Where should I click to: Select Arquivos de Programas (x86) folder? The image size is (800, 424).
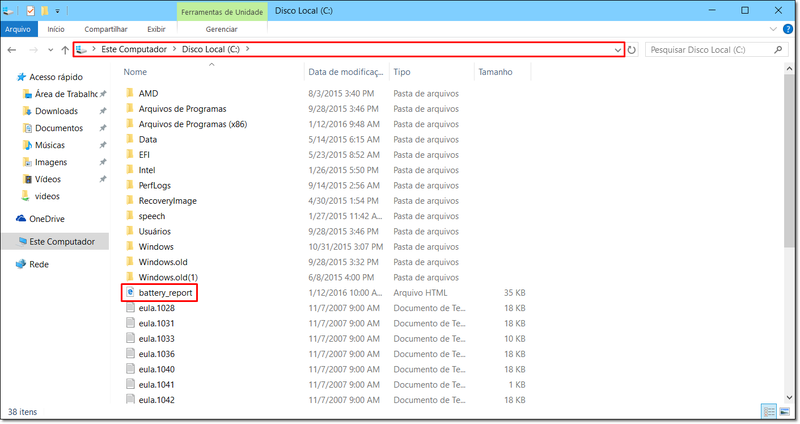tap(192, 124)
